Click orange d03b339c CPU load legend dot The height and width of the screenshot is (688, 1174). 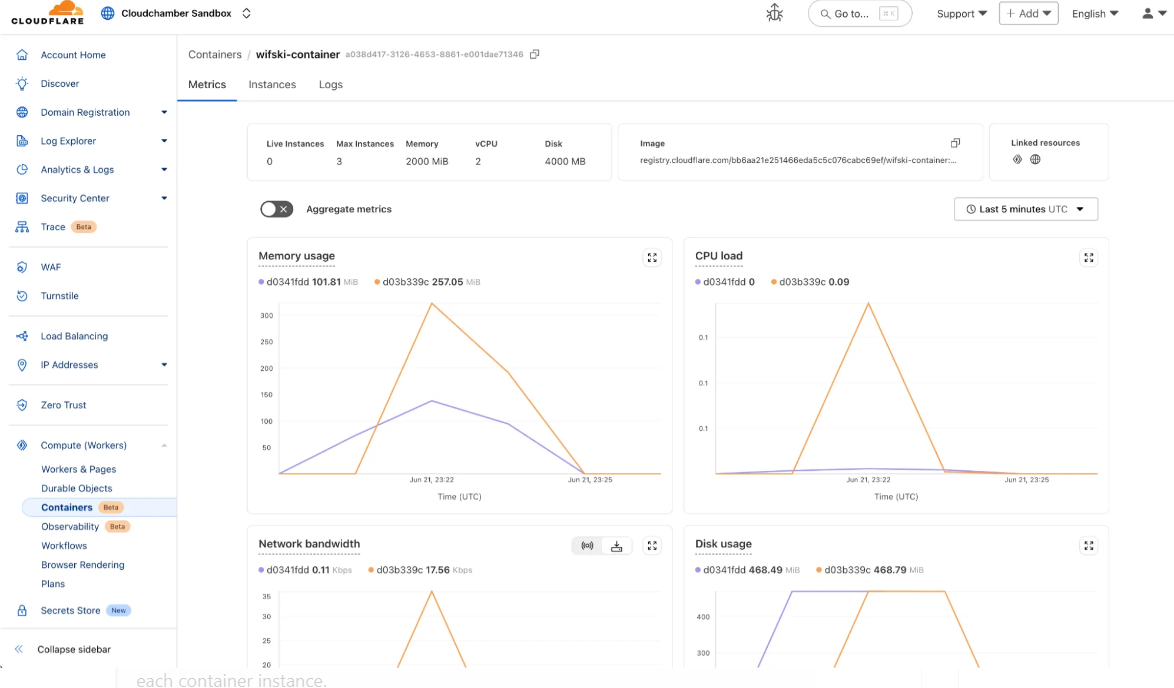coord(773,282)
